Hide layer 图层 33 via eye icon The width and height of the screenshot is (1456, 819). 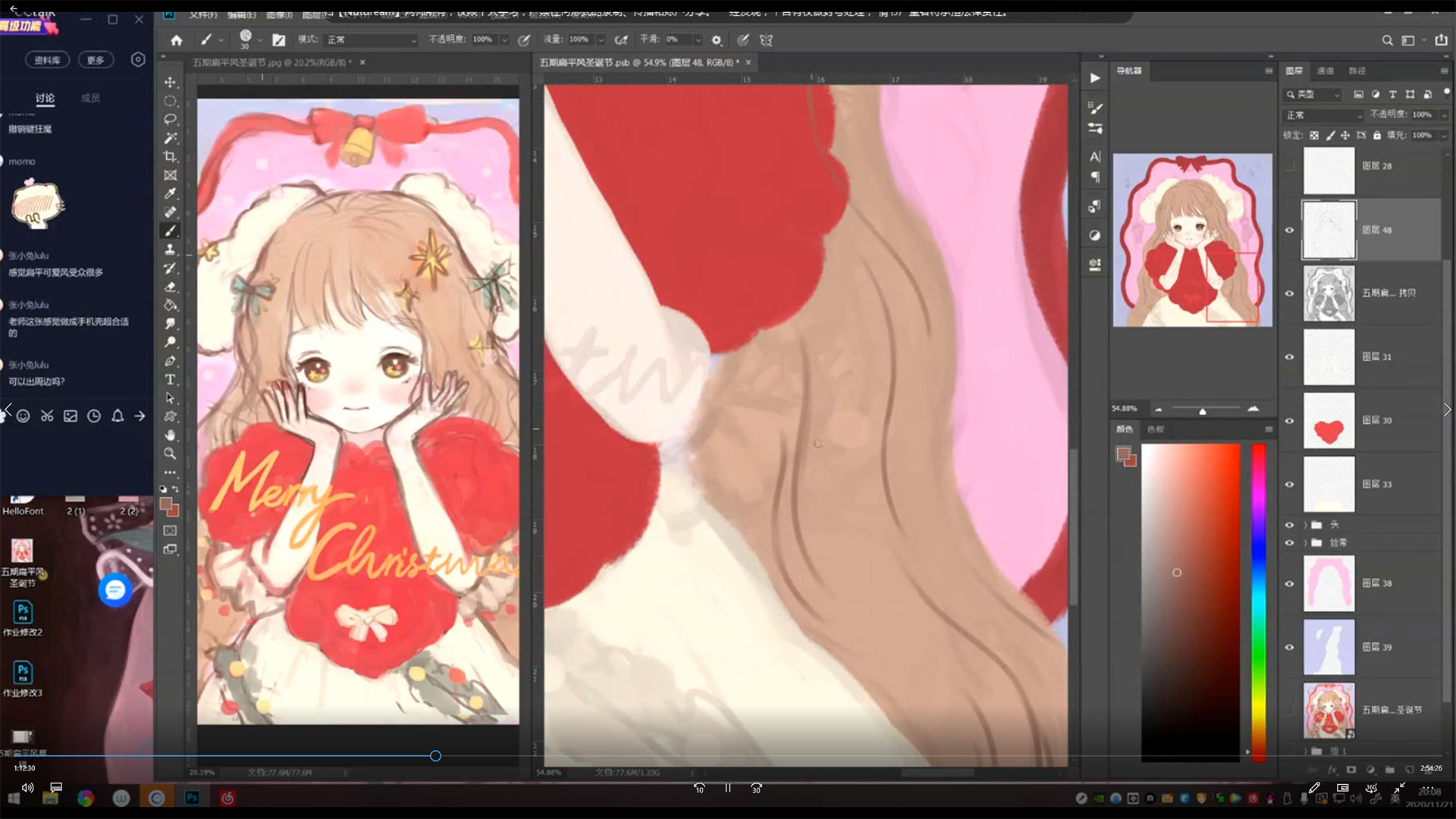point(1289,484)
